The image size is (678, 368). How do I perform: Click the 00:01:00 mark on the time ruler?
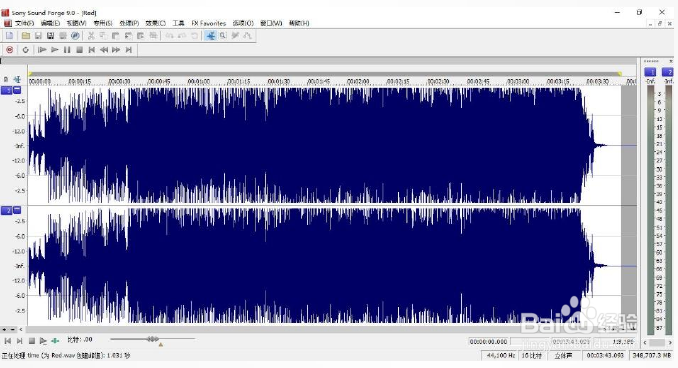pos(198,81)
